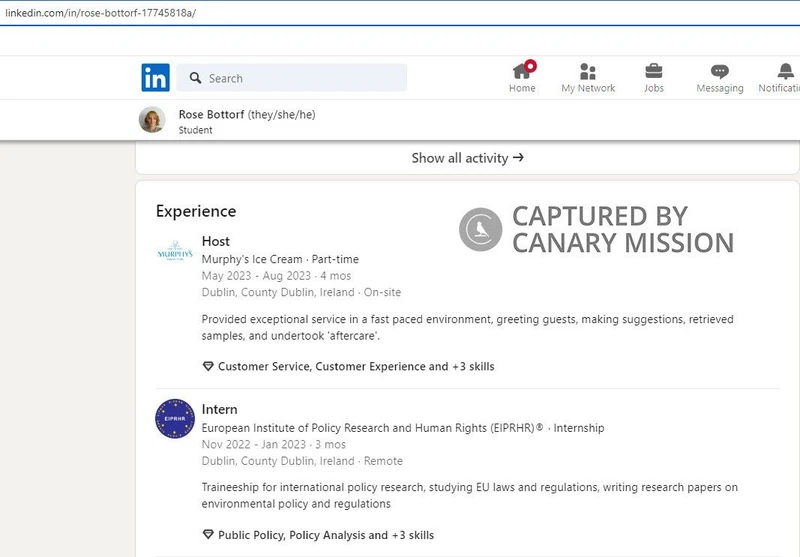The width and height of the screenshot is (800, 557).
Task: Open Customer Service, Customer Experience skills link
Action: [356, 366]
